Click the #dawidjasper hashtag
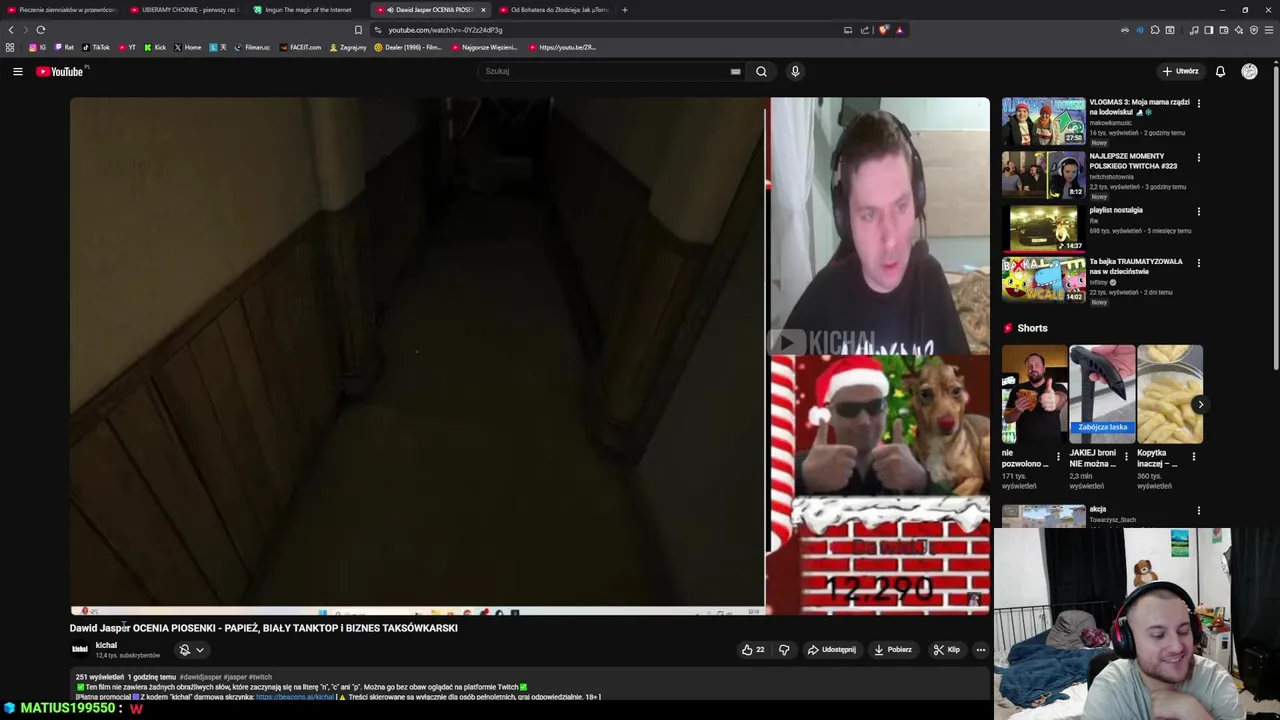Image resolution: width=1280 pixels, height=720 pixels. (201, 677)
